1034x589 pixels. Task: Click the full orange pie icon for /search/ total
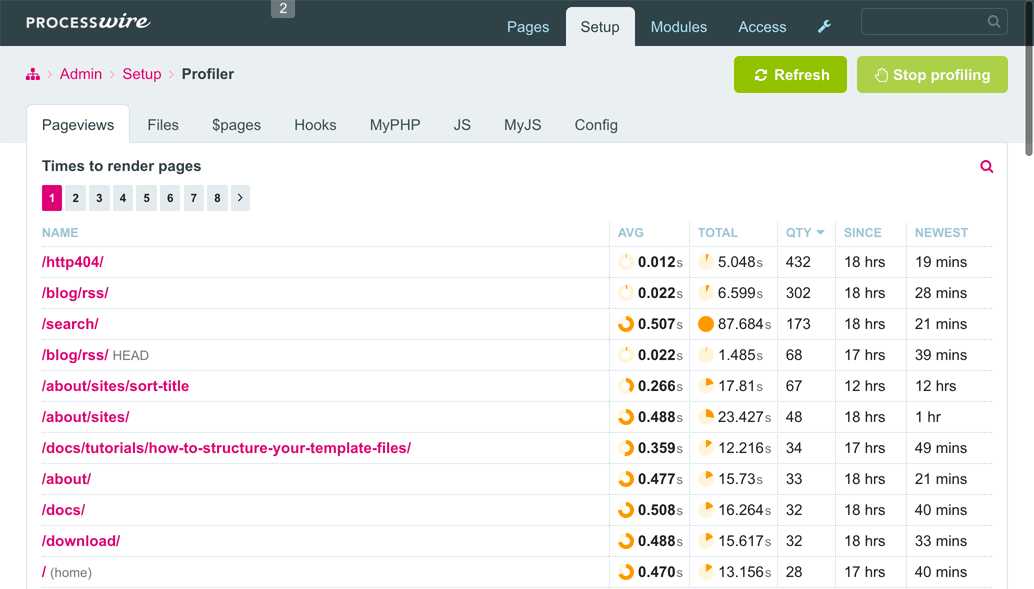pos(706,324)
